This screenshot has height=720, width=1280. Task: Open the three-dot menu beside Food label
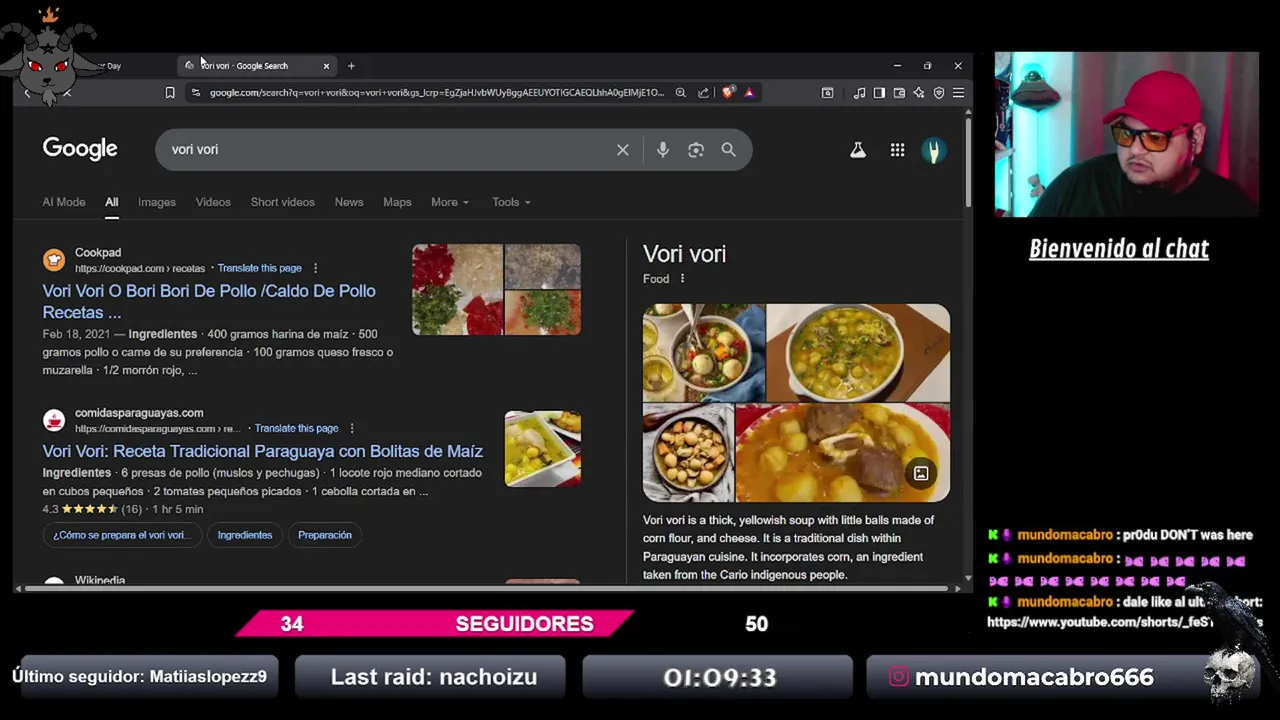[x=682, y=279]
